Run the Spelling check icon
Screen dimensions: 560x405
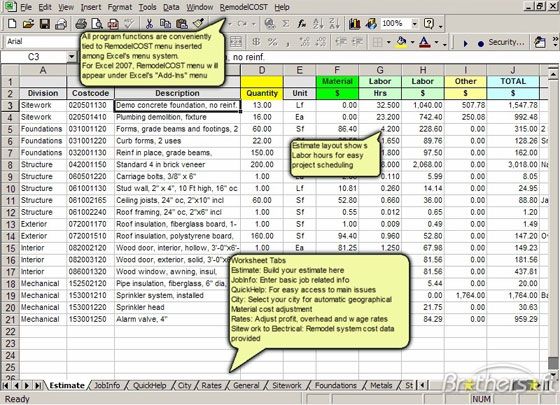click(129, 24)
